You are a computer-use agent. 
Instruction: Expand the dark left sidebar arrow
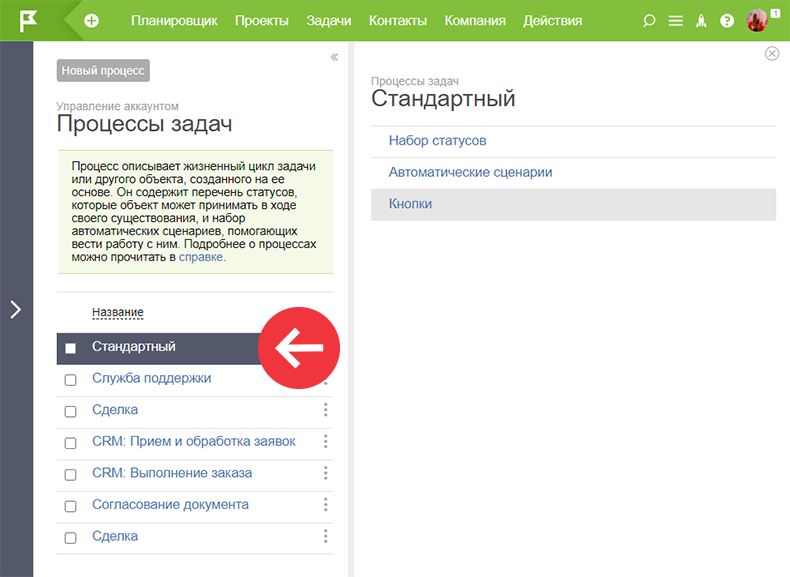(x=16, y=309)
